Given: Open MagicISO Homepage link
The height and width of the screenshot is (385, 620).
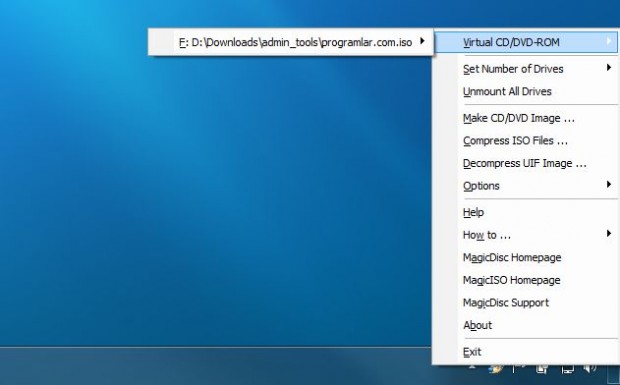Looking at the screenshot, I should click(x=526, y=280).
